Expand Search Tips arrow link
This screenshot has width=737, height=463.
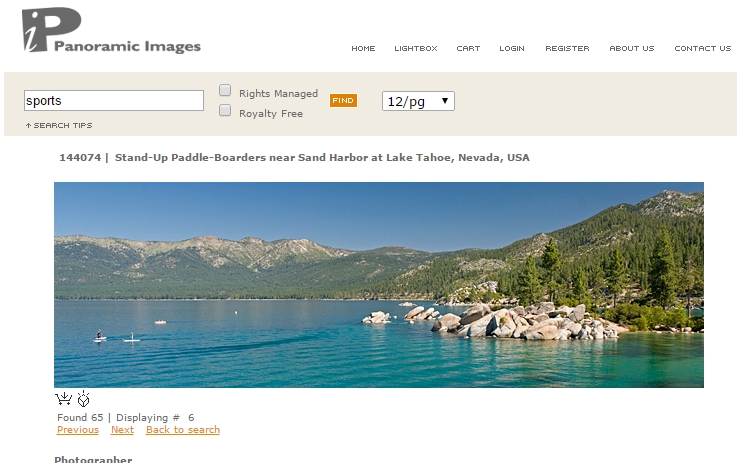point(59,126)
